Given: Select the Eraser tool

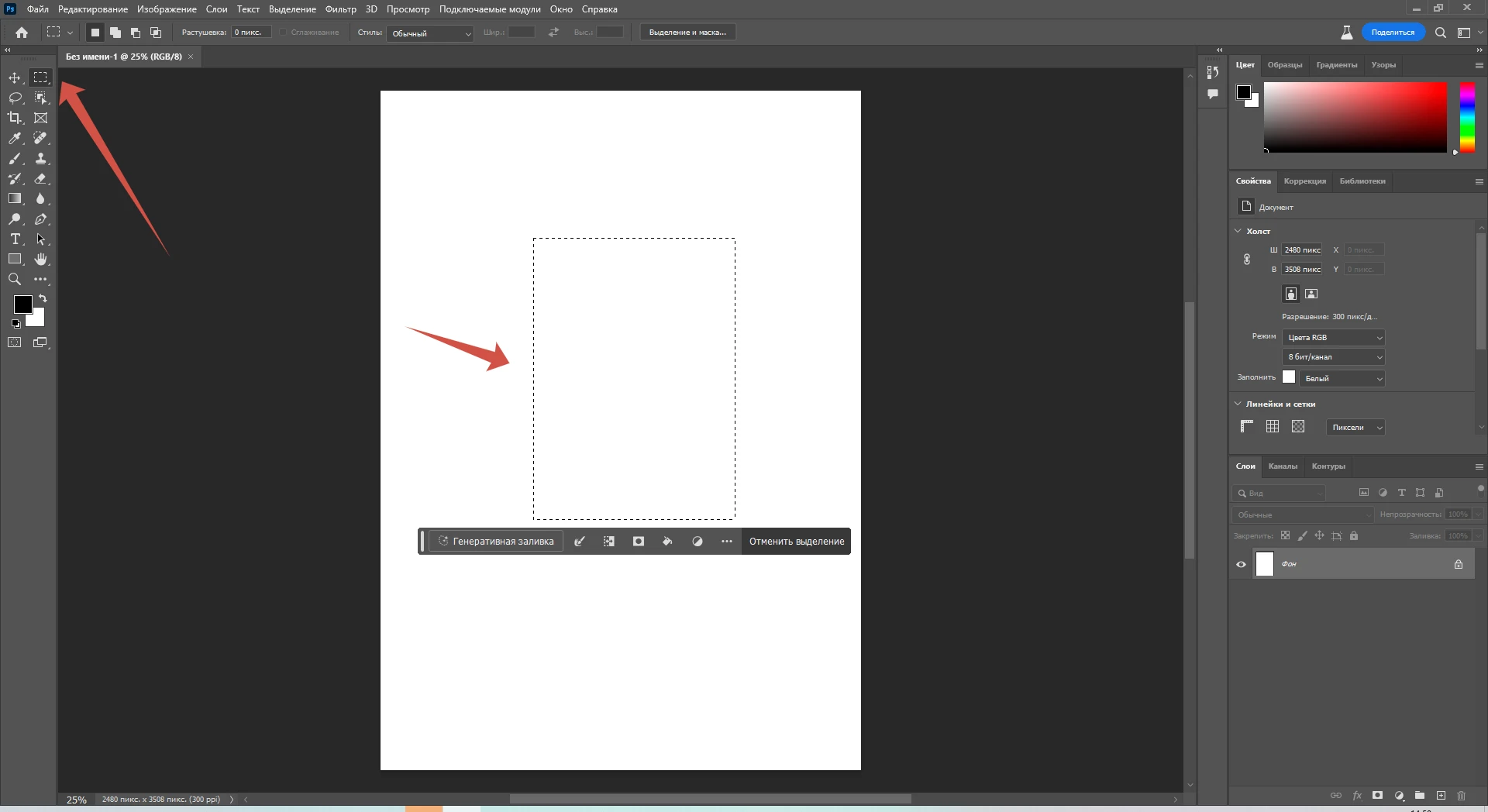Looking at the screenshot, I should [40, 178].
